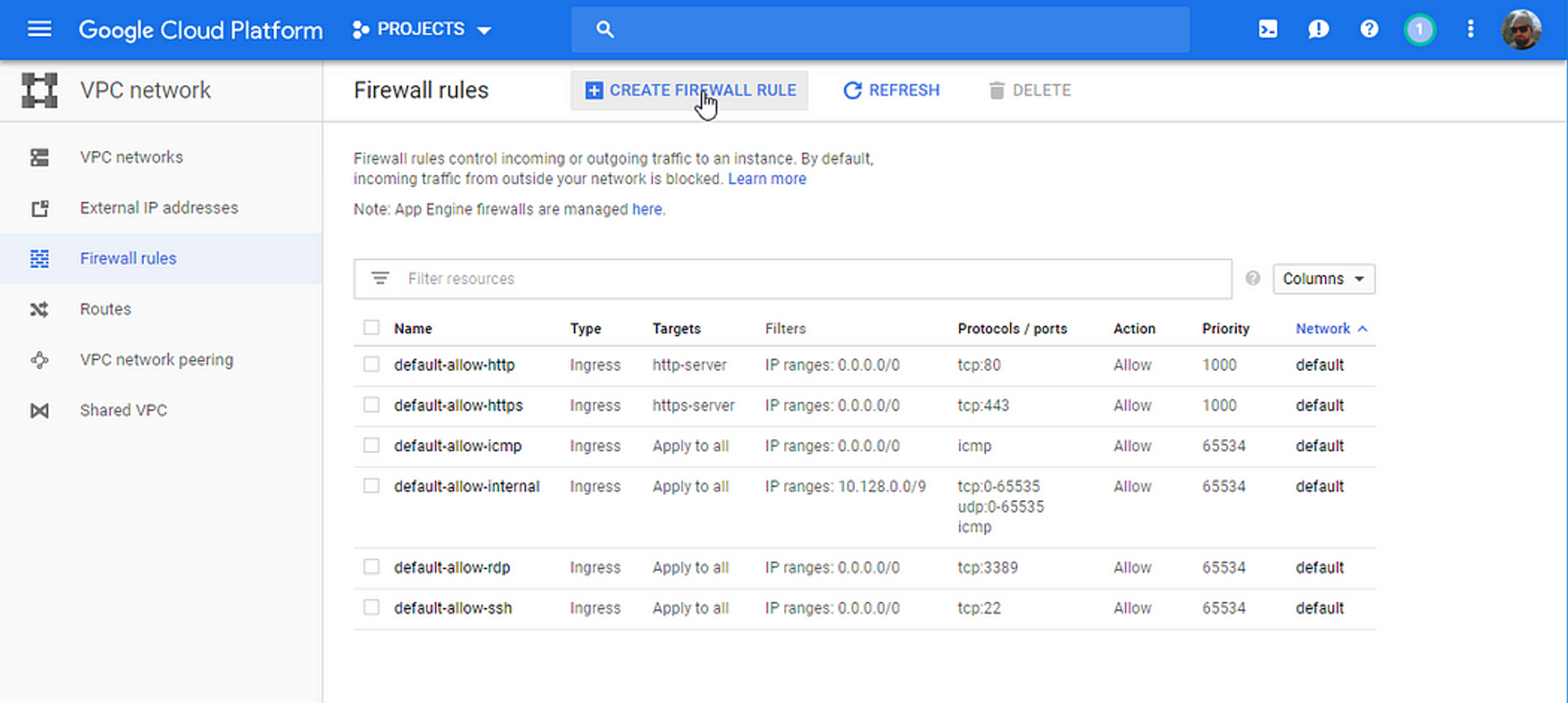Image resolution: width=1568 pixels, height=703 pixels.
Task: Click Create Firewall Rule button
Action: click(x=689, y=90)
